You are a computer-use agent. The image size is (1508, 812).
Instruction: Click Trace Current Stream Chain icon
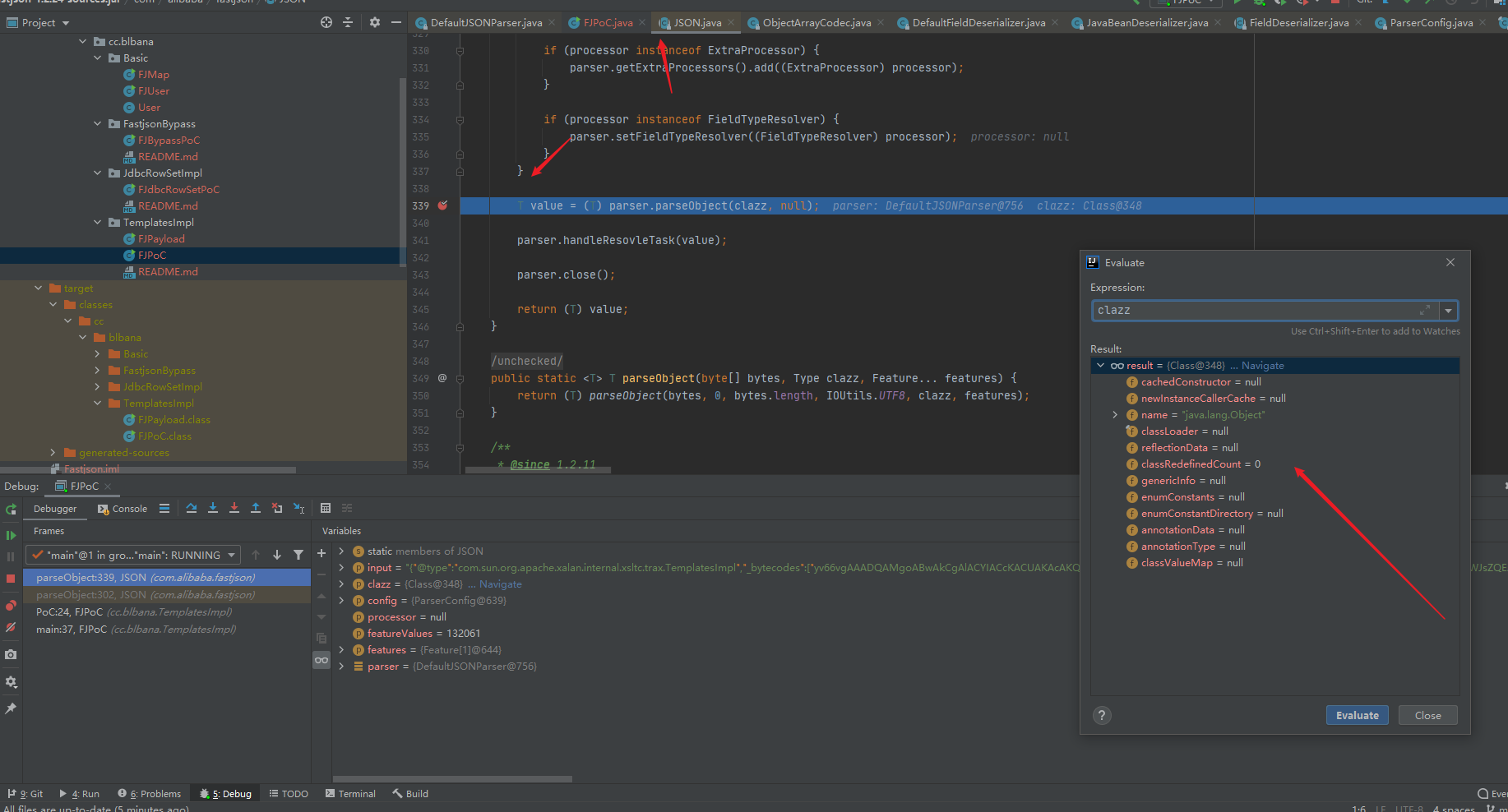click(x=347, y=508)
